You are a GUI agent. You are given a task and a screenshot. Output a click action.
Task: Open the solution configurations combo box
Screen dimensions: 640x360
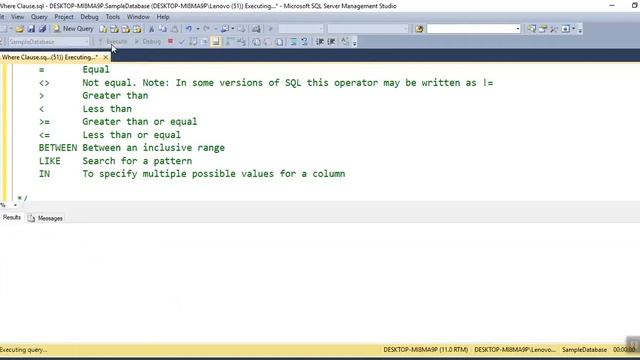coord(302,29)
